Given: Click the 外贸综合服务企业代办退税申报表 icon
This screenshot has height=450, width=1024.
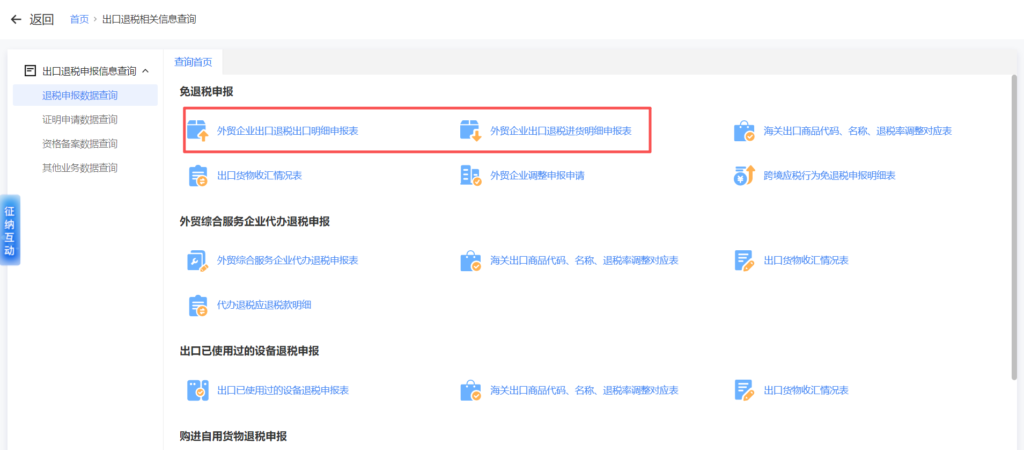Looking at the screenshot, I should coord(197,260).
